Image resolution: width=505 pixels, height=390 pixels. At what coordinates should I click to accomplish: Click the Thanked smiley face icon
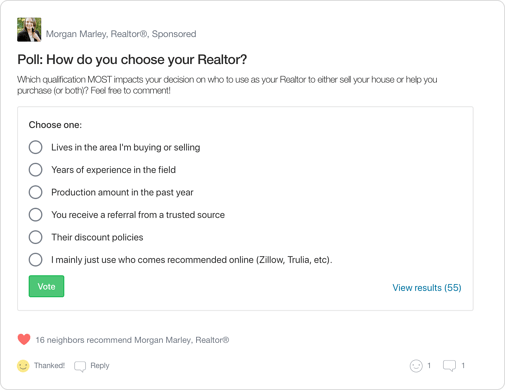(x=23, y=366)
